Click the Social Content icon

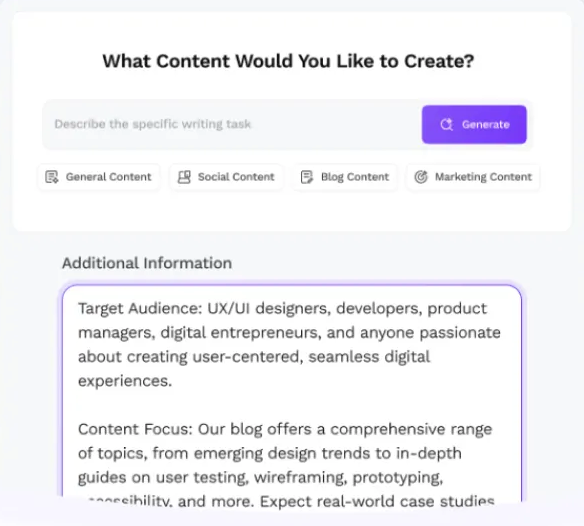click(x=184, y=177)
